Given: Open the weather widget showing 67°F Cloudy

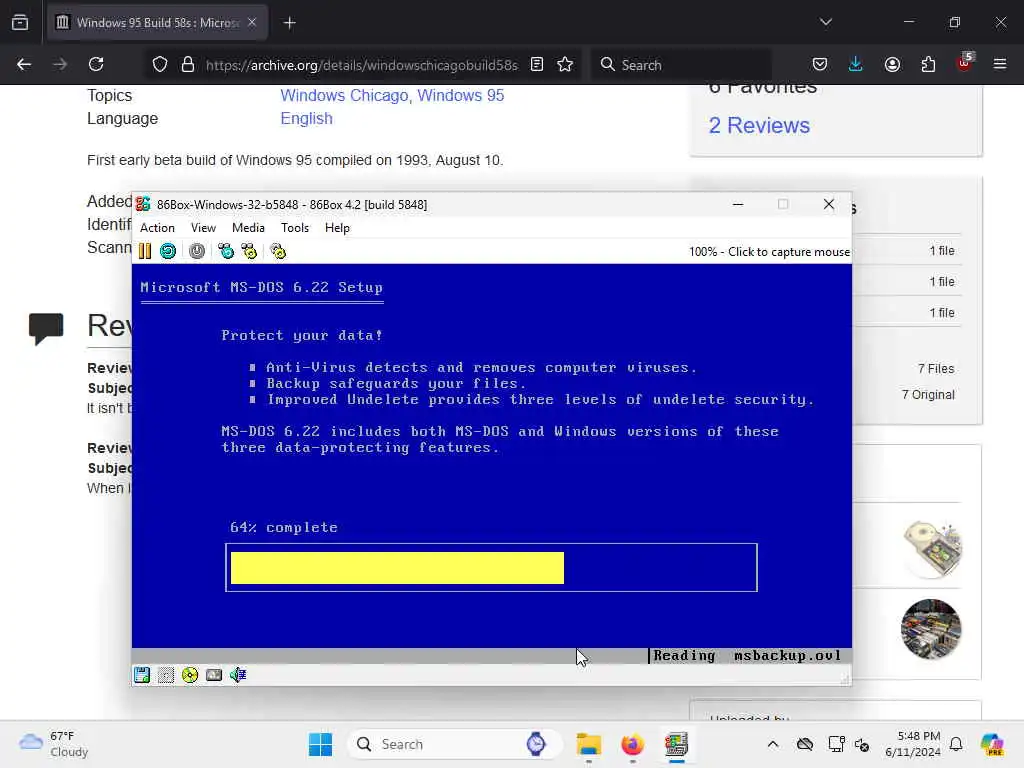Looking at the screenshot, I should [x=54, y=744].
